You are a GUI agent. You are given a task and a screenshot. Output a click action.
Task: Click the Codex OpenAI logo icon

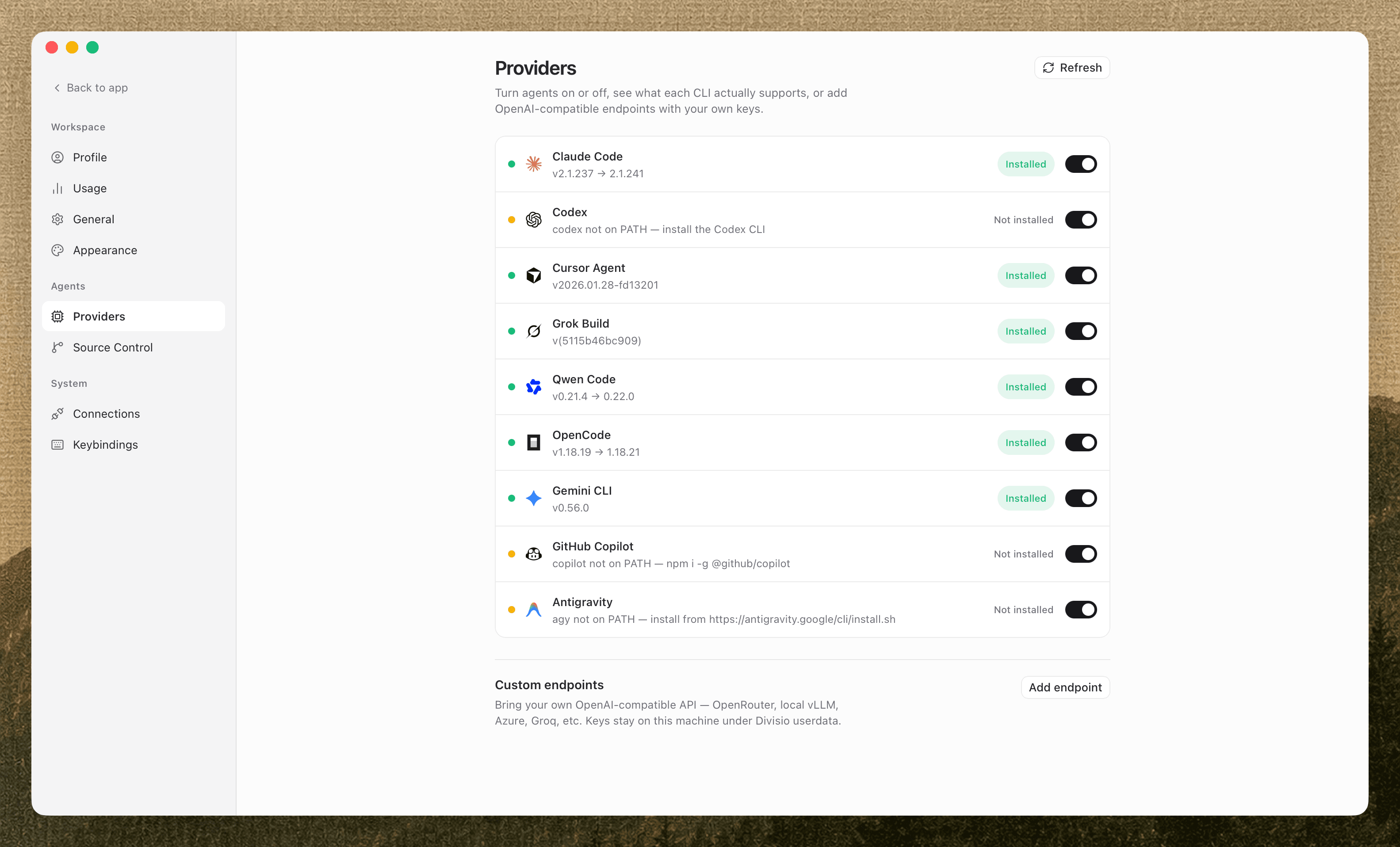click(x=534, y=220)
